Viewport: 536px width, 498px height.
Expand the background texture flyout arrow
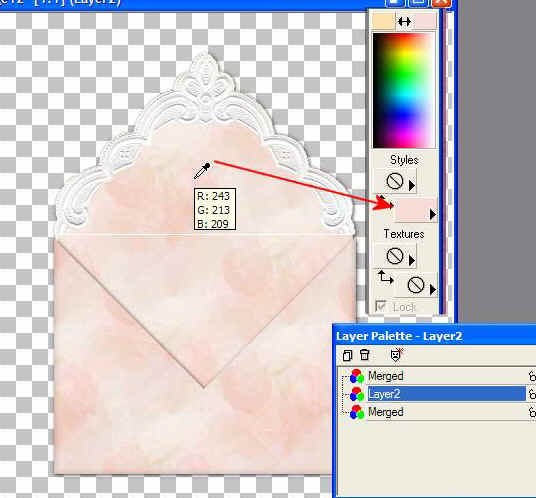(433, 290)
